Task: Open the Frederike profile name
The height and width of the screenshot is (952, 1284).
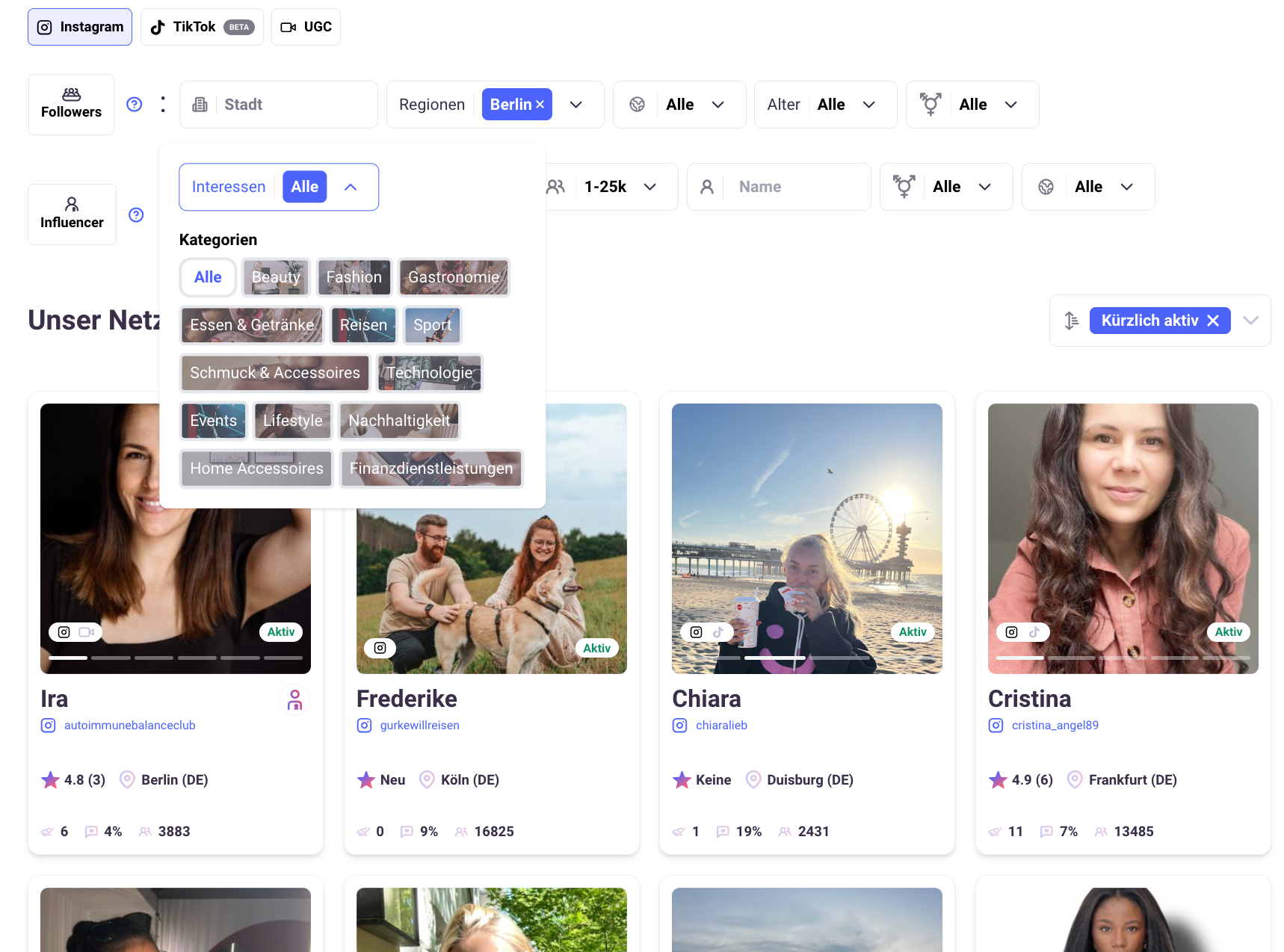Action: [x=407, y=699]
